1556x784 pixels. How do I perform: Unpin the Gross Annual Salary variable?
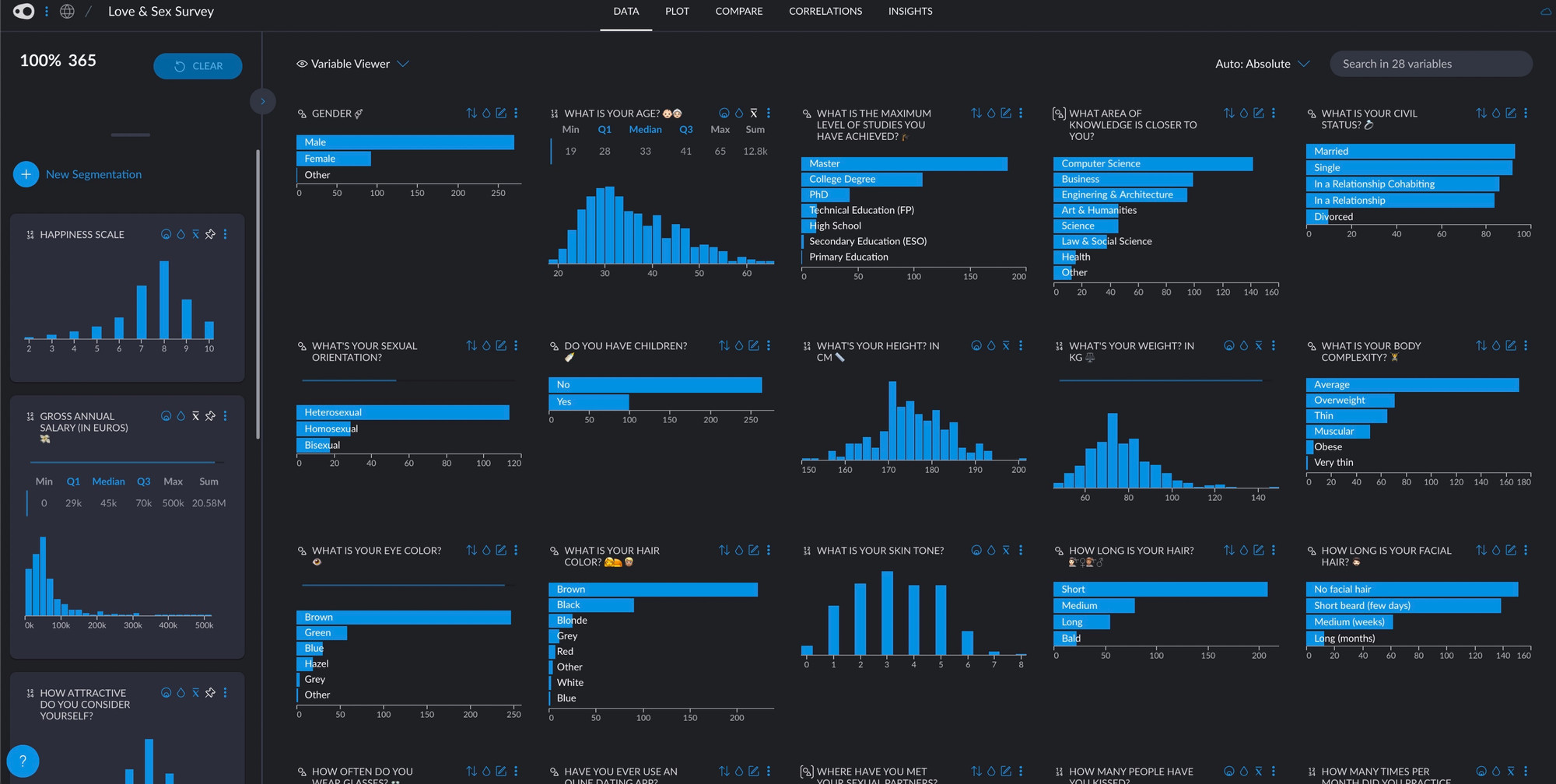210,416
